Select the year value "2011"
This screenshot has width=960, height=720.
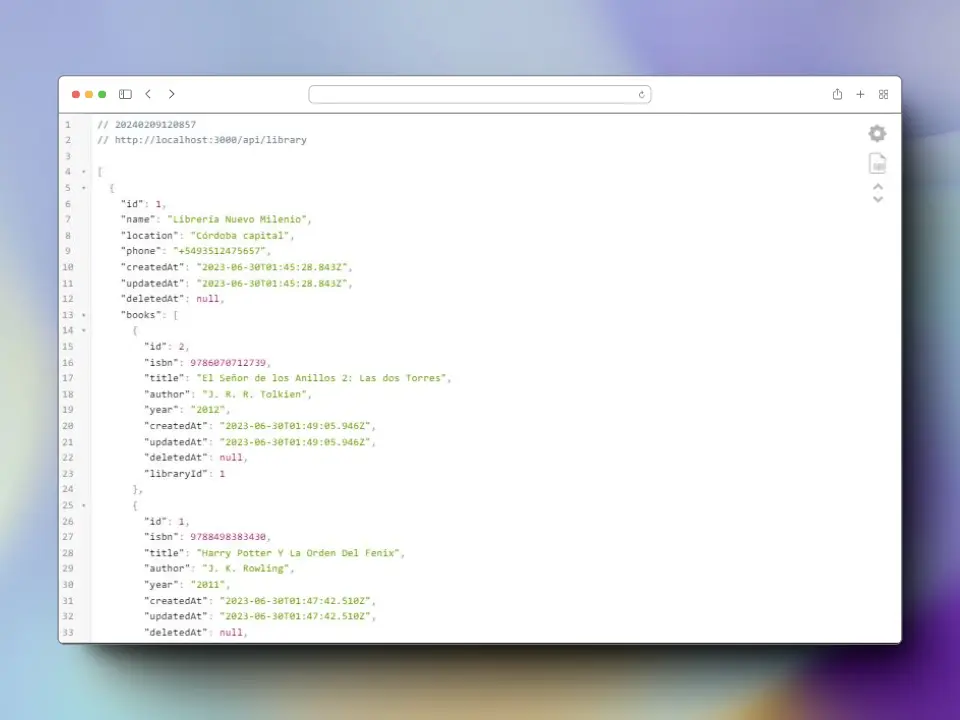click(208, 585)
